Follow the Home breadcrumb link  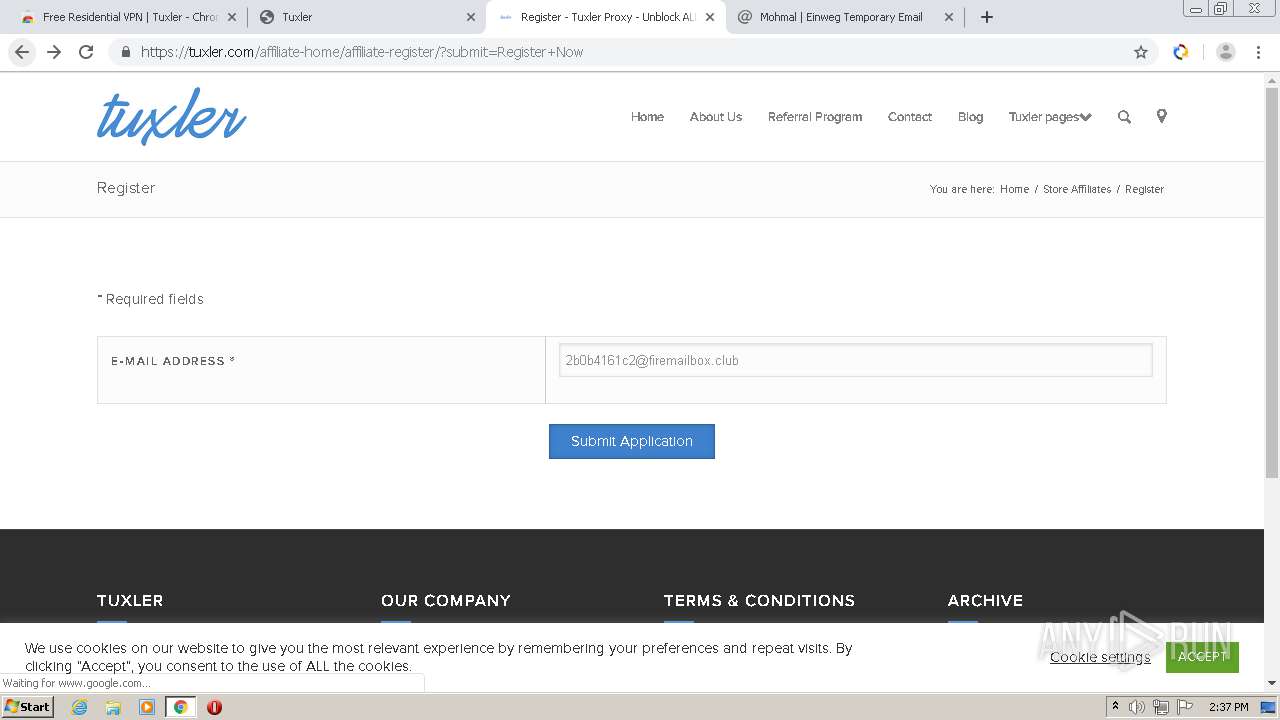point(1014,189)
